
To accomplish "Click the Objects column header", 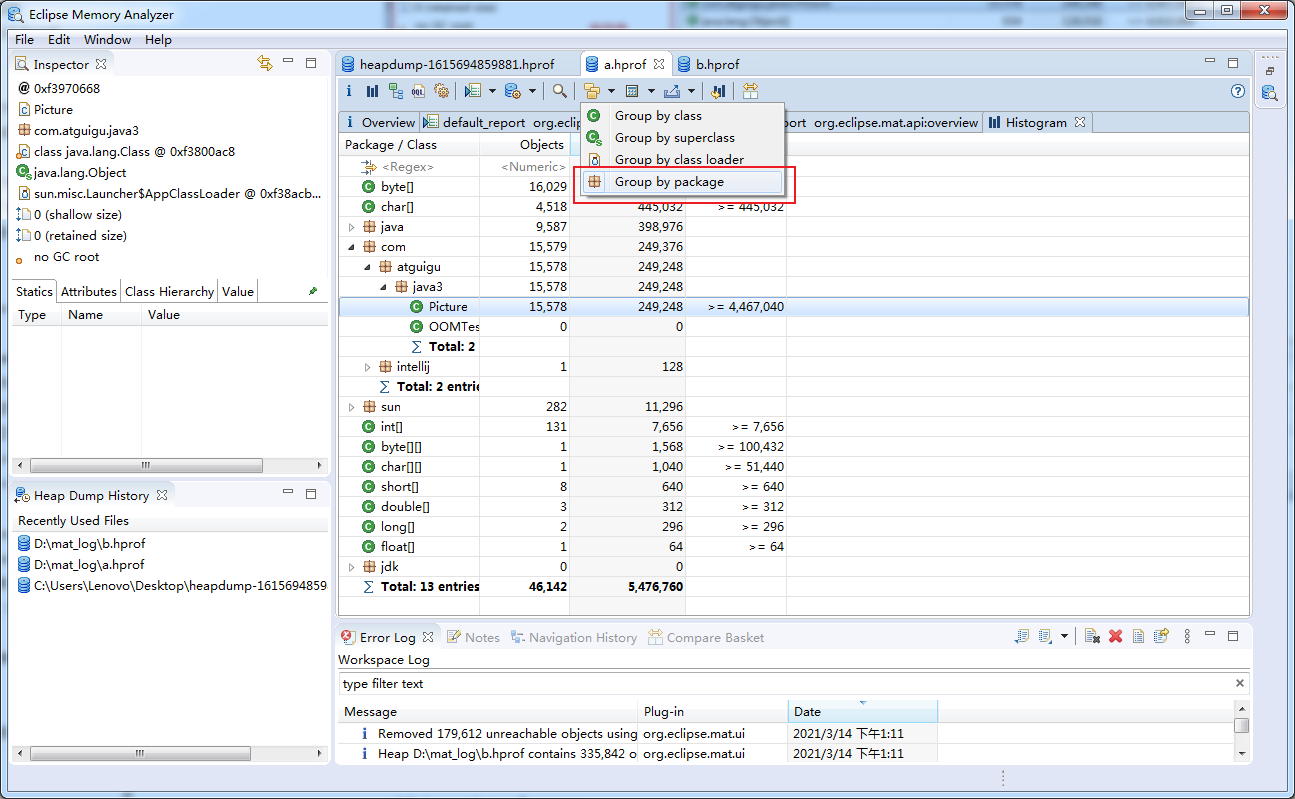I will coord(524,145).
